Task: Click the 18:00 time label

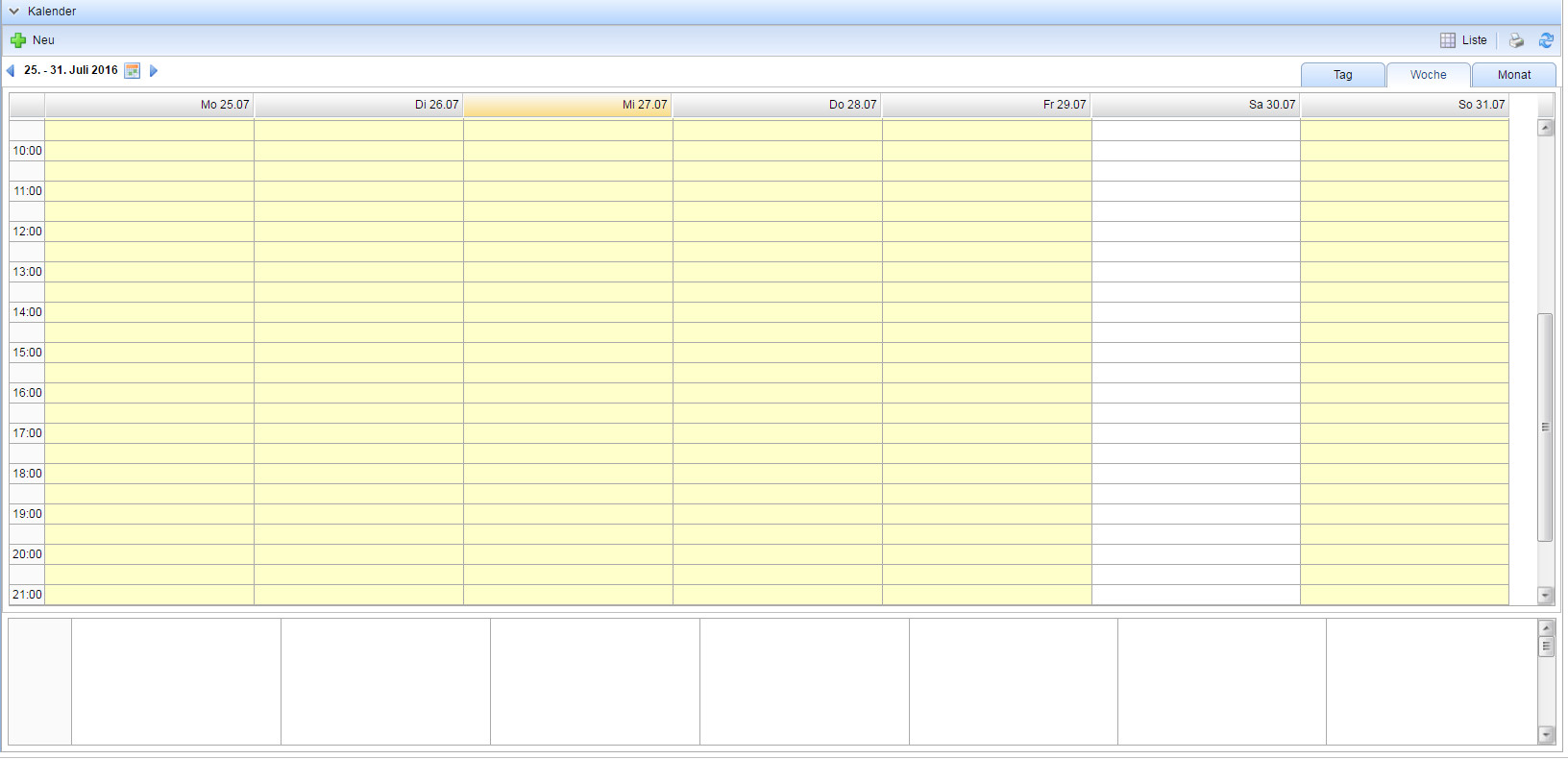Action: click(27, 474)
